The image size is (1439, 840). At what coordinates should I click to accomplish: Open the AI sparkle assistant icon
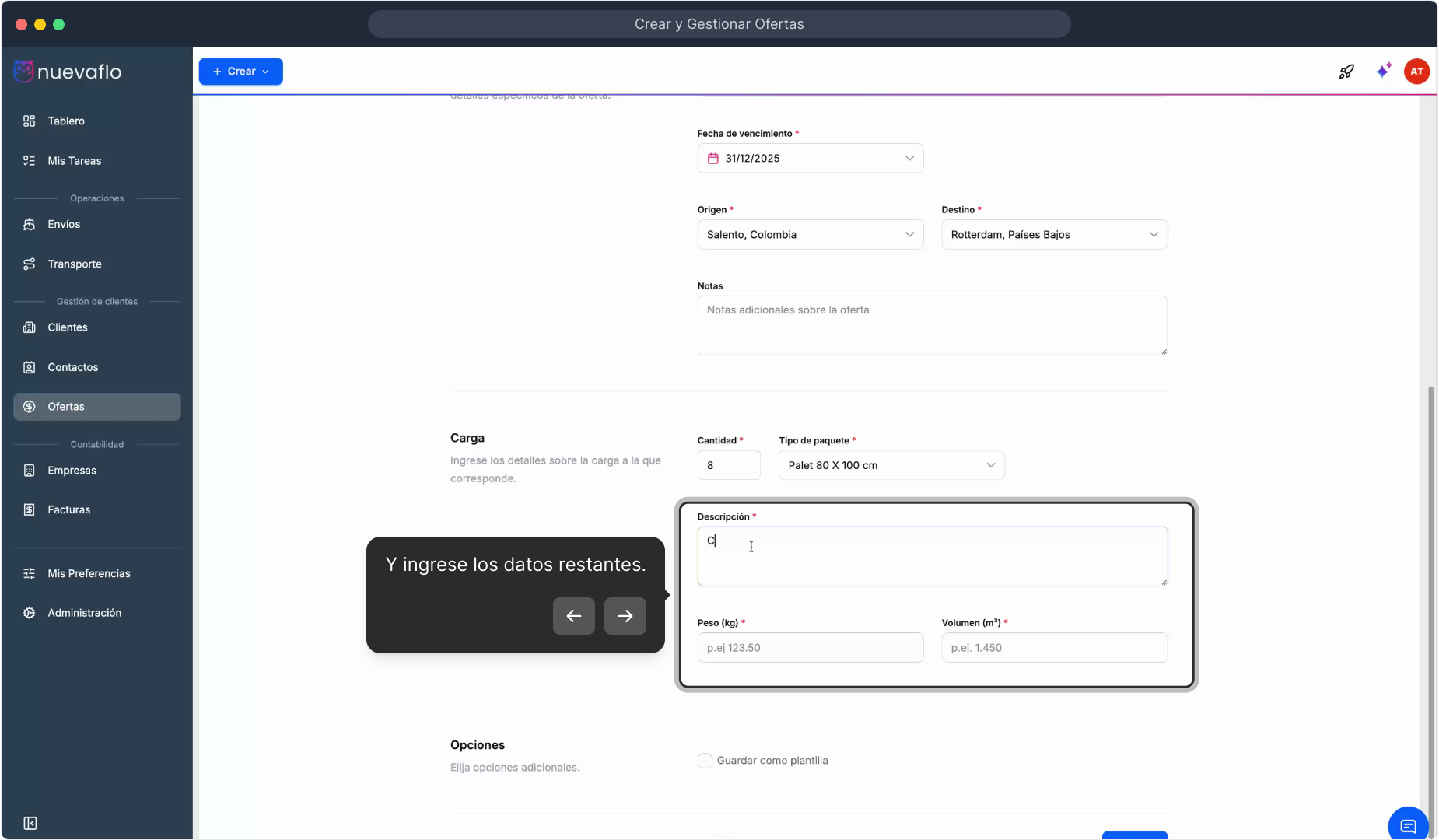click(1383, 71)
